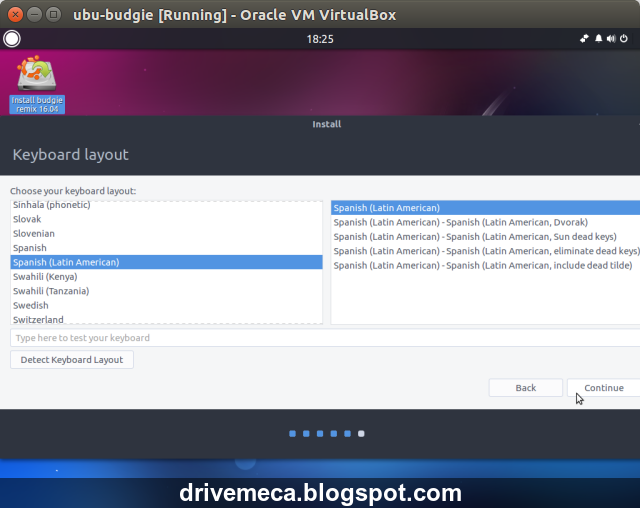Close the VirtualBox window
Screen dimensions: 640x508
[x=15, y=15]
